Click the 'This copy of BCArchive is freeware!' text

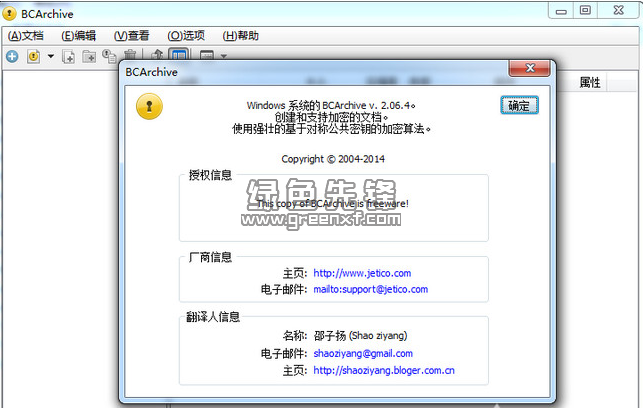point(332,203)
